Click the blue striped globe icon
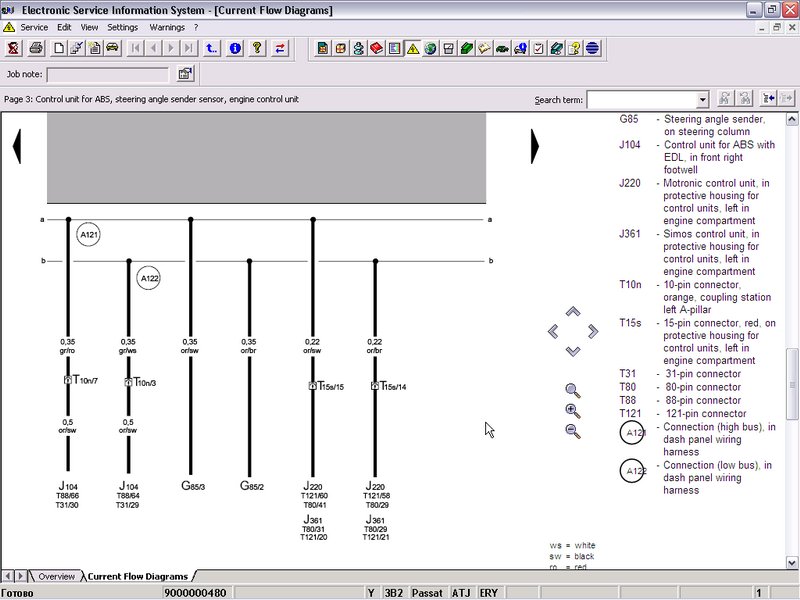The width and height of the screenshot is (800, 600). pyautogui.click(x=592, y=48)
